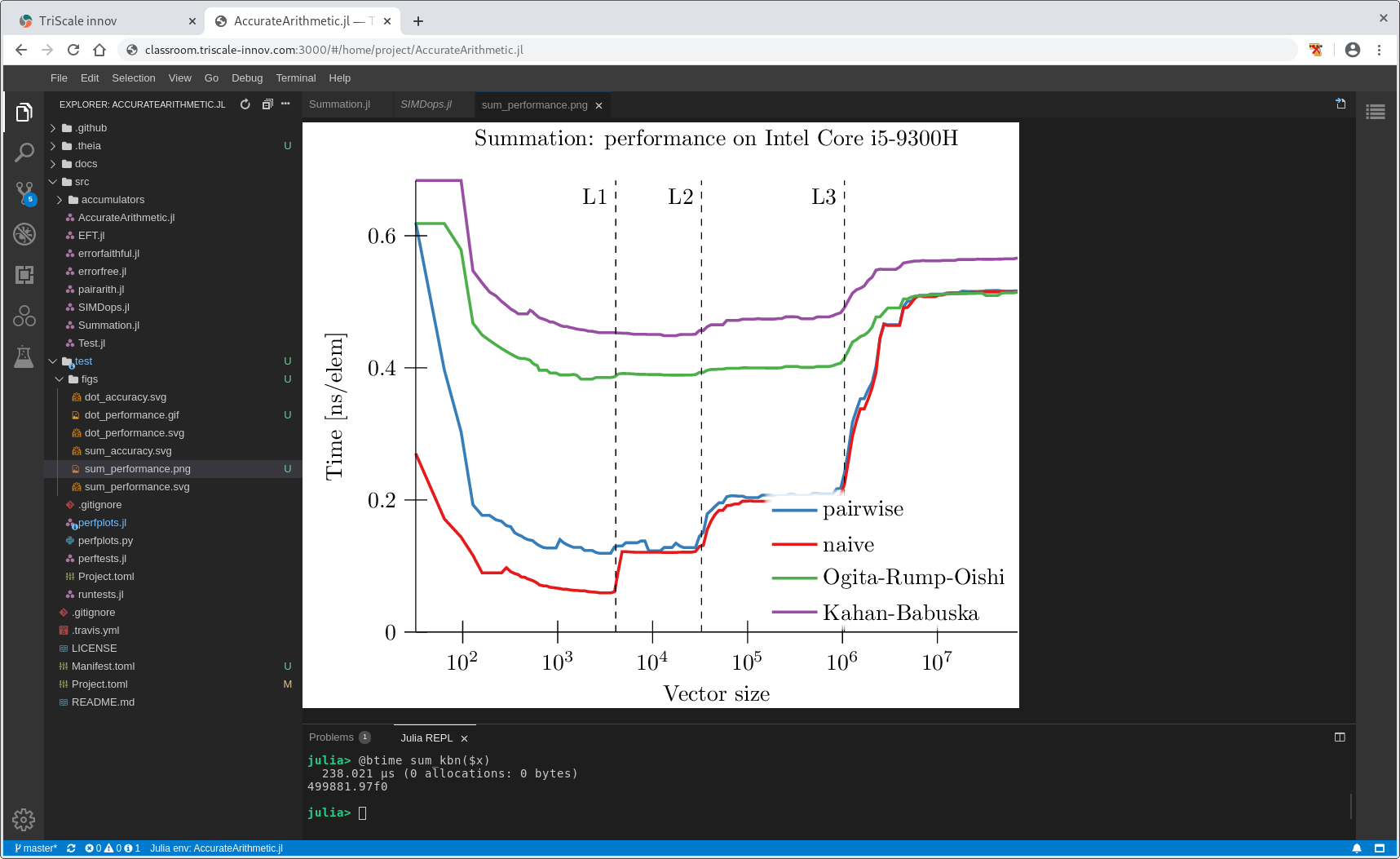
Task: Toggle the bottom panel maximize icon
Action: [1340, 737]
